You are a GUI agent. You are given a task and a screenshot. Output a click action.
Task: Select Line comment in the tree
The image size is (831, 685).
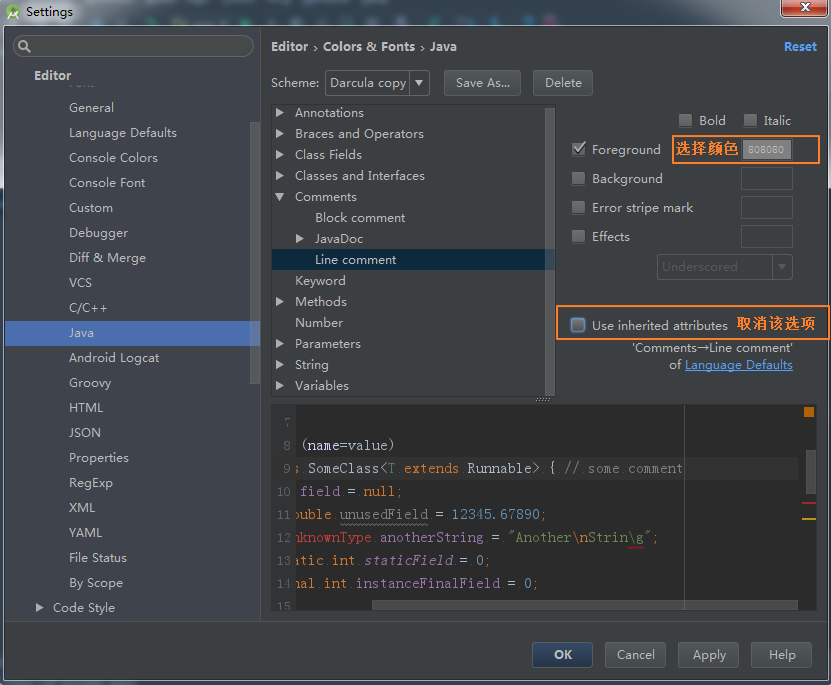tap(355, 260)
